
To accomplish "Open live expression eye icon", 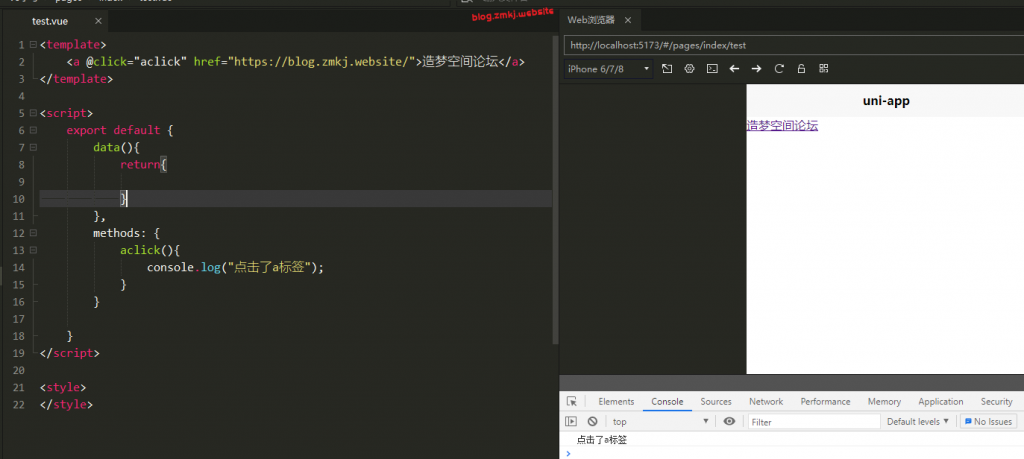I will click(x=729, y=422).
